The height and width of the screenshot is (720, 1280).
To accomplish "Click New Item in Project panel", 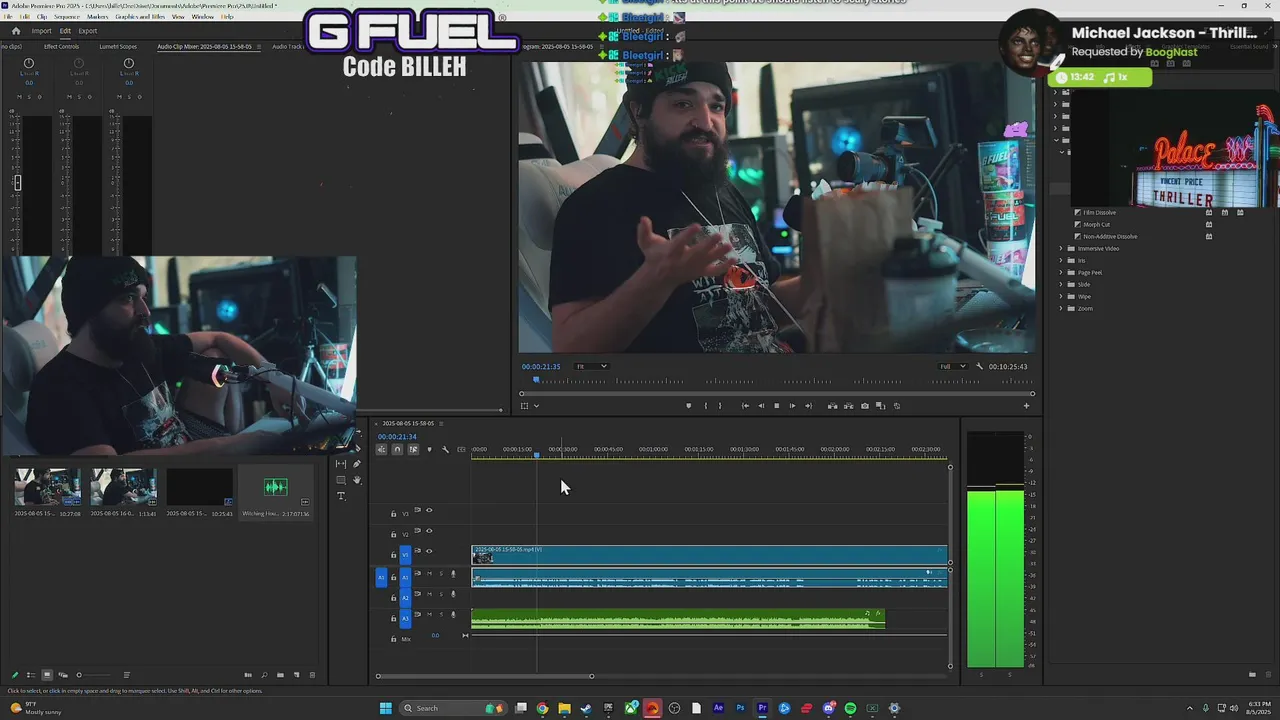I will coord(296,675).
